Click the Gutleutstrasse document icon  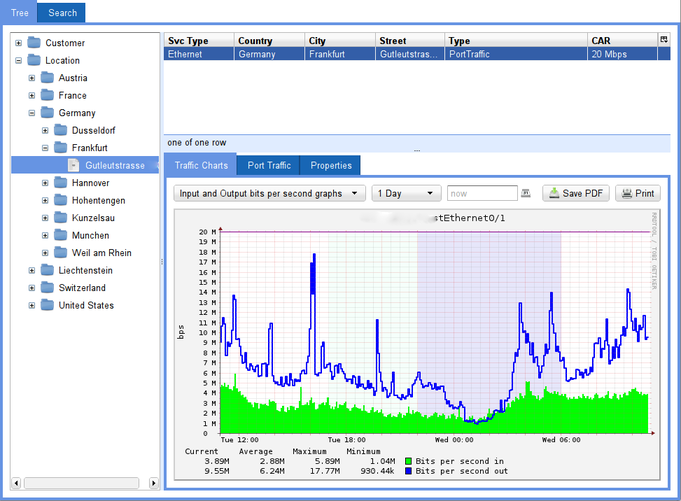[x=74, y=165]
